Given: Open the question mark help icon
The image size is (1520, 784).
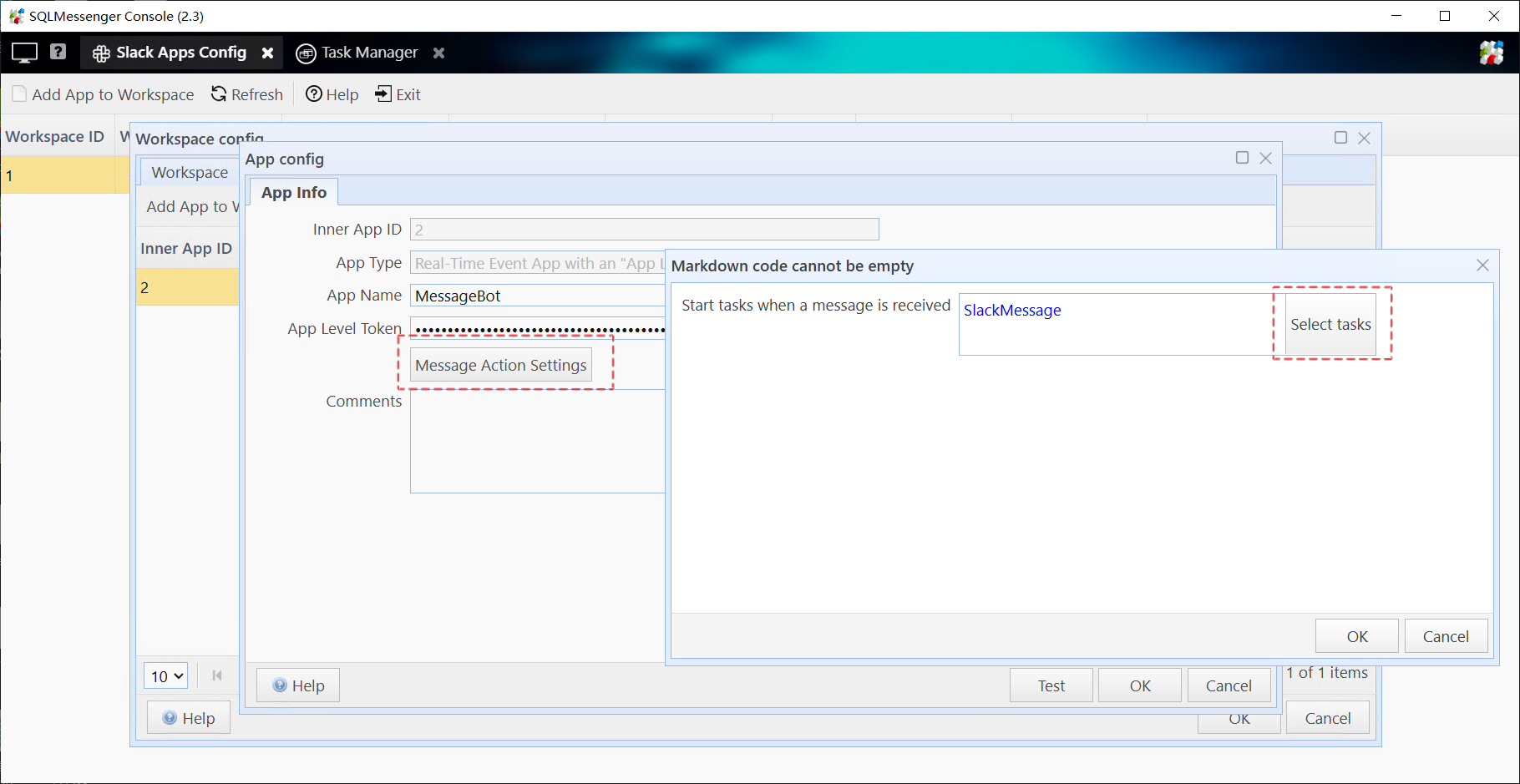Looking at the screenshot, I should (58, 52).
